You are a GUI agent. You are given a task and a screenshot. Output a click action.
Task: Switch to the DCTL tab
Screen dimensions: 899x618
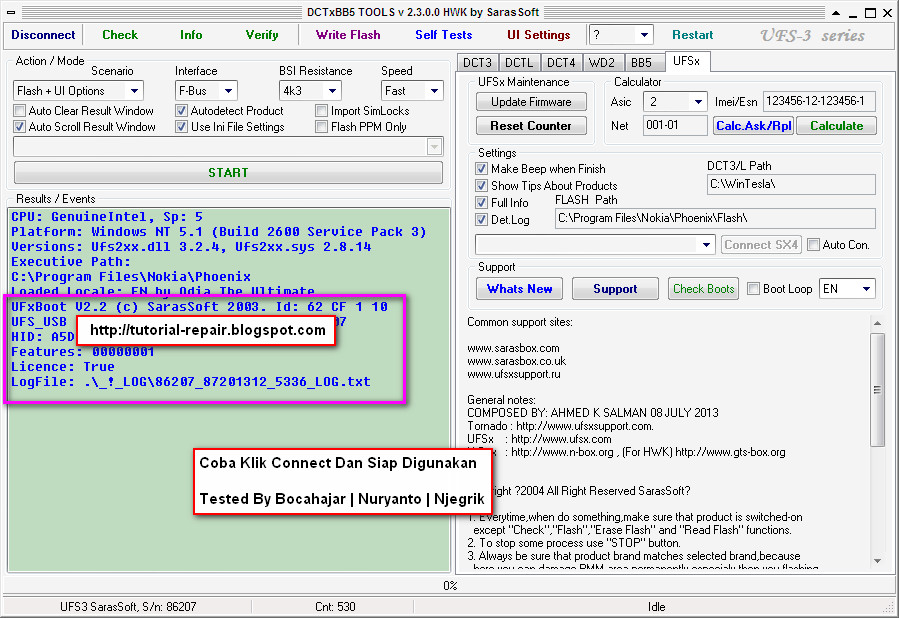519,62
